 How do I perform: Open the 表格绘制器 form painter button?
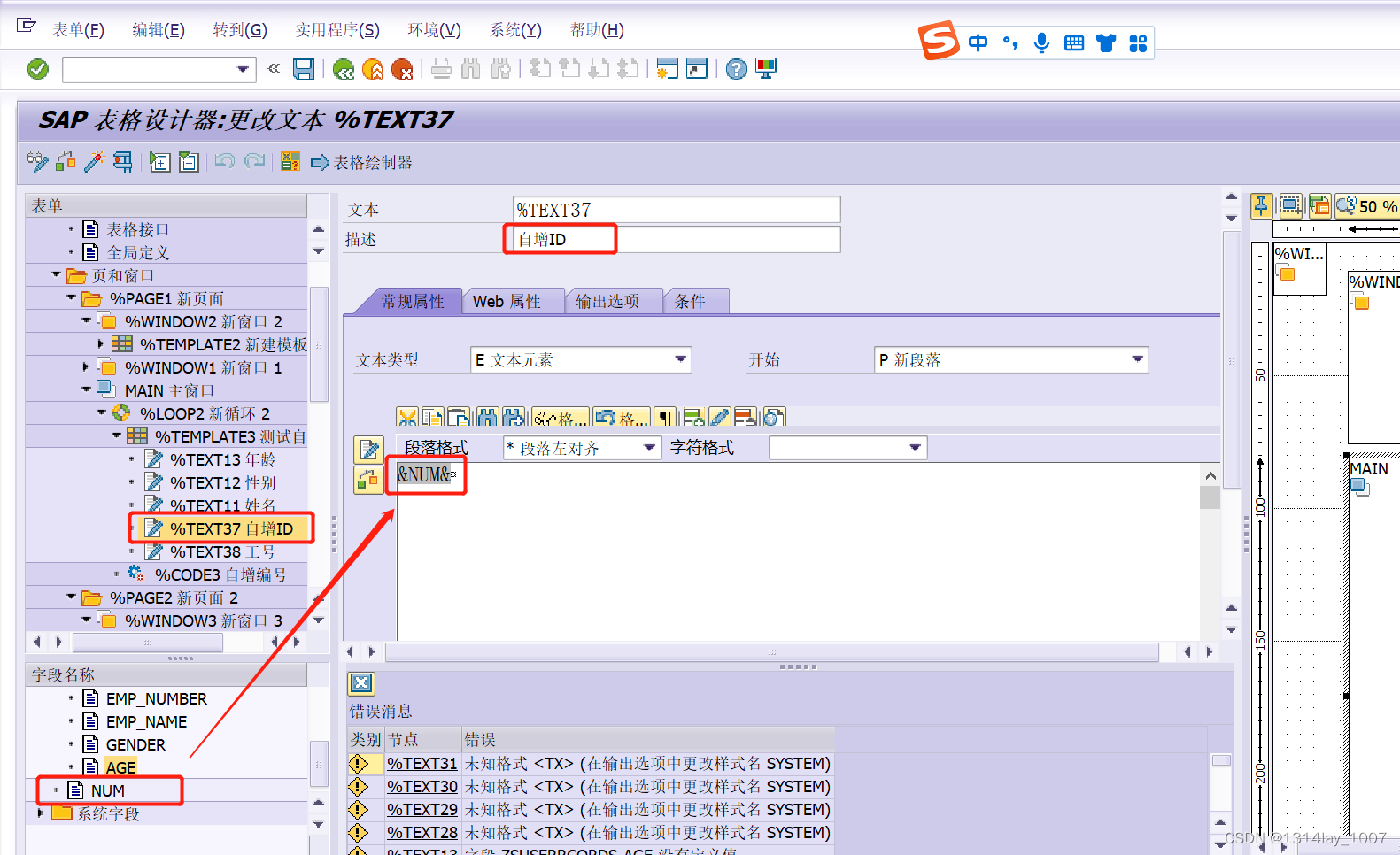pyautogui.click(x=361, y=162)
